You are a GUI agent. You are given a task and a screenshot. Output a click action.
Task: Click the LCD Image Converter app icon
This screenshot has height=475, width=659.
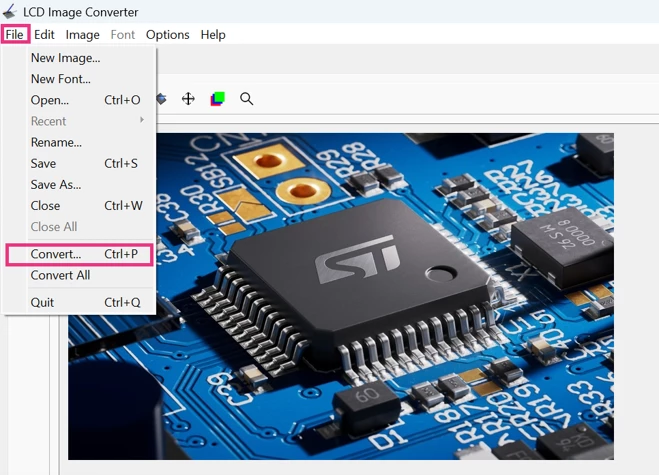pyautogui.click(x=10, y=12)
